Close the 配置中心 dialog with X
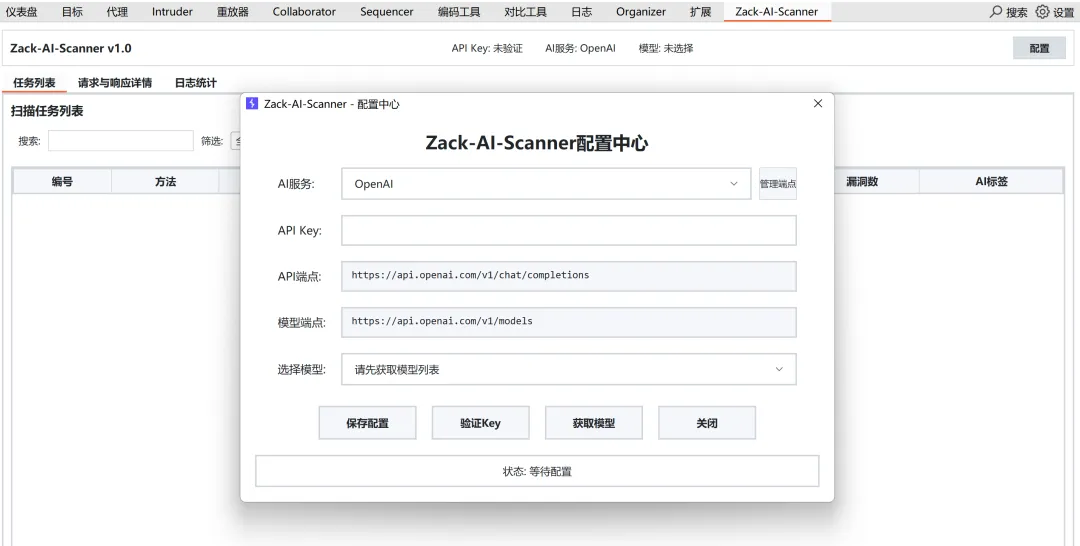The height and width of the screenshot is (546, 1080). coord(818,103)
